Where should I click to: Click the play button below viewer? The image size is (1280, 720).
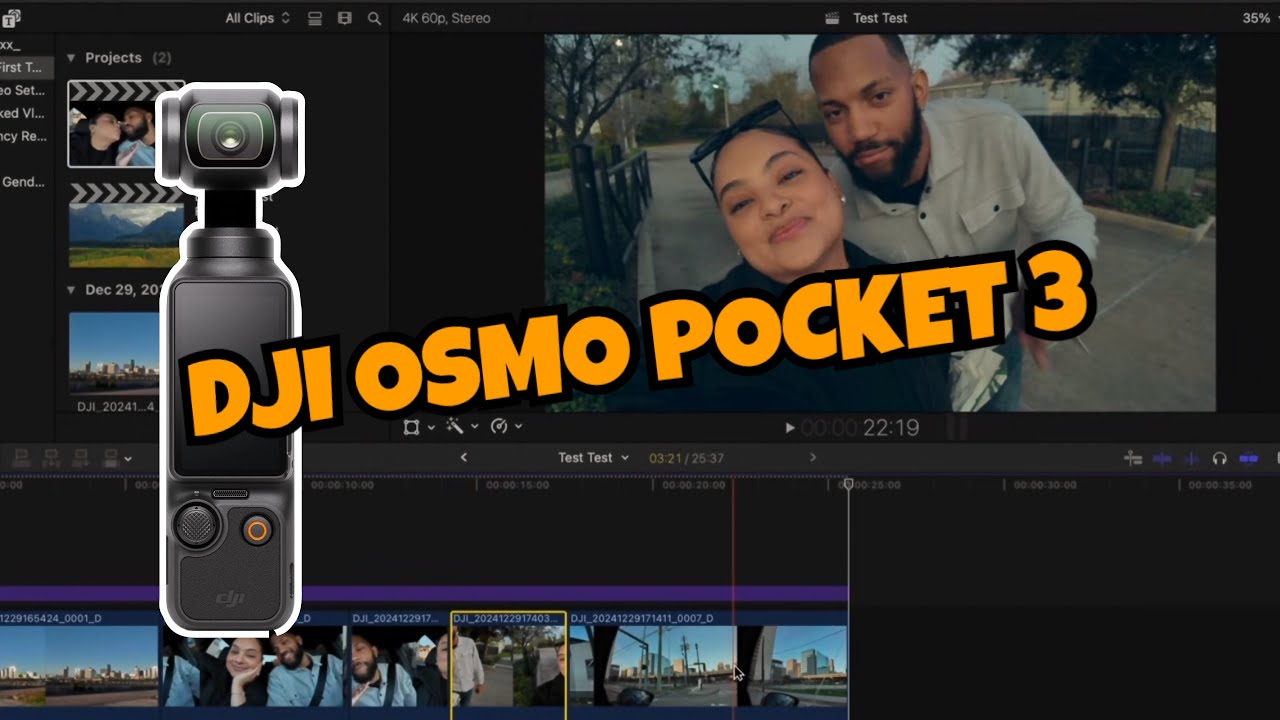[790, 428]
